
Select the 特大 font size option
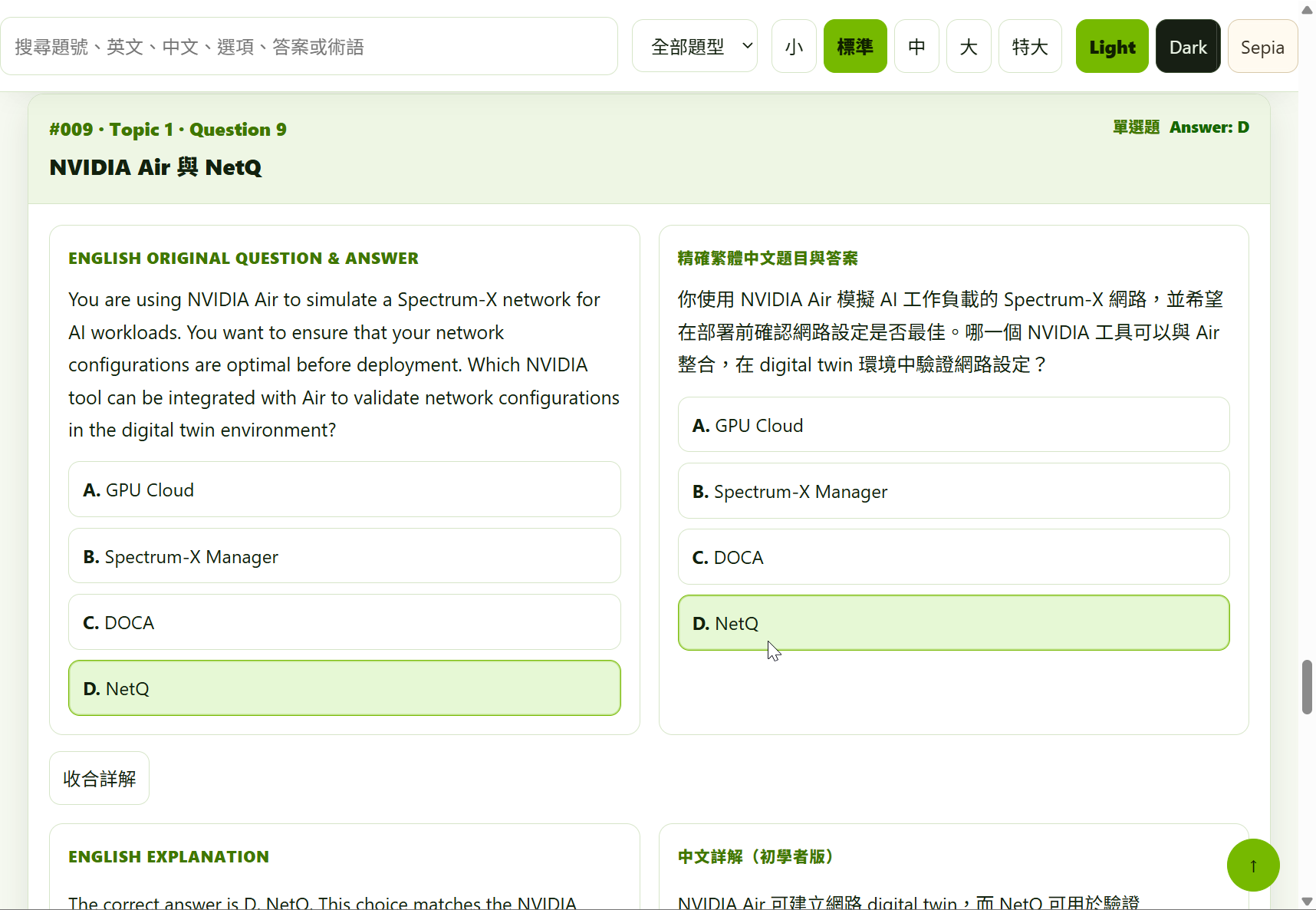tap(1030, 47)
